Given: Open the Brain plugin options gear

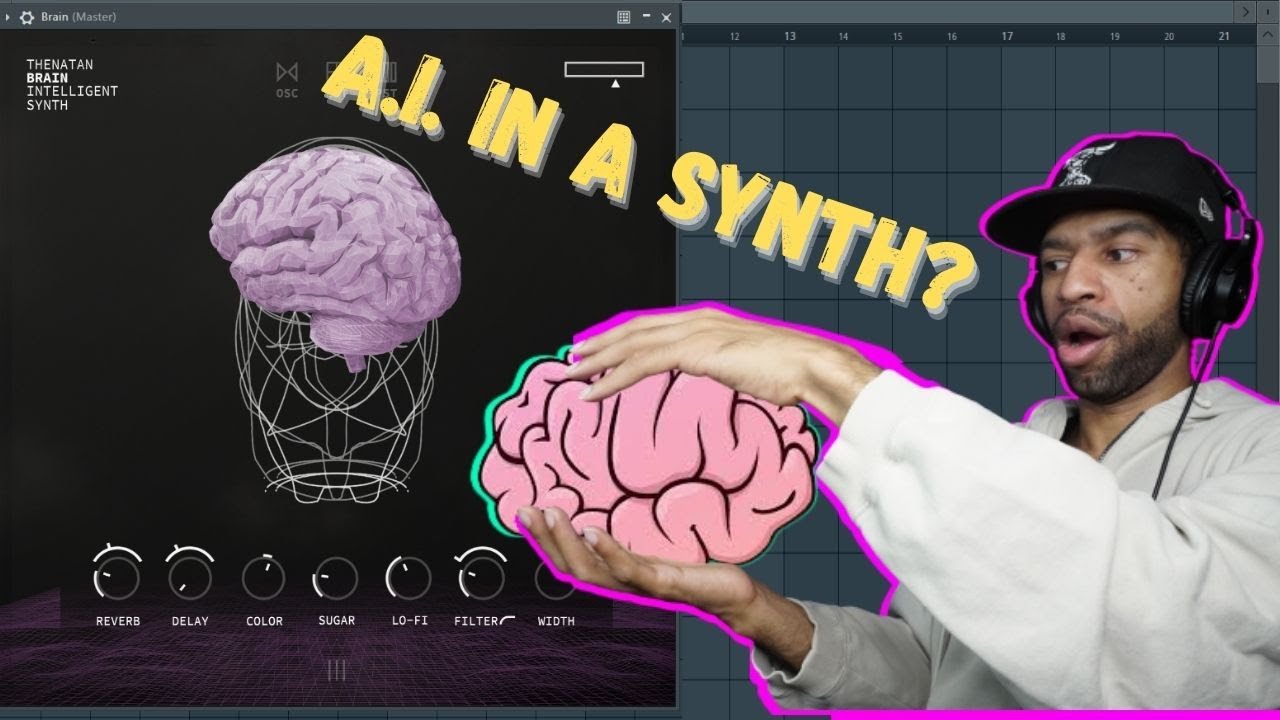Looking at the screenshot, I should 27,17.
